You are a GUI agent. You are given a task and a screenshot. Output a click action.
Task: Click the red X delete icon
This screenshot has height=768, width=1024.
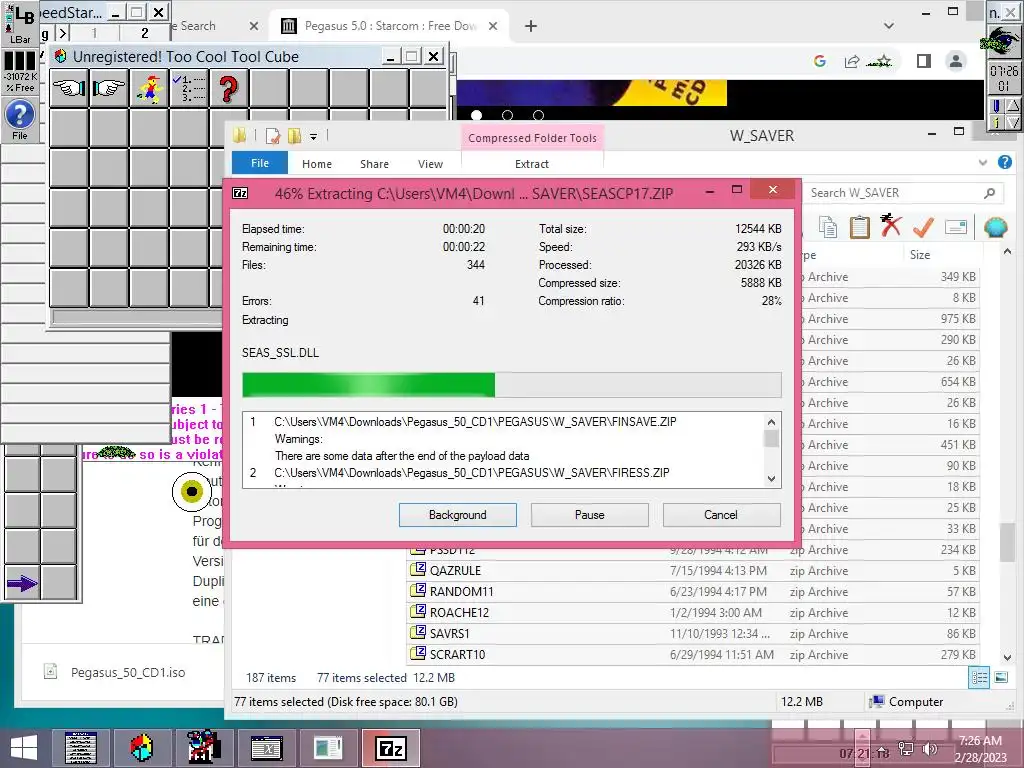click(891, 226)
